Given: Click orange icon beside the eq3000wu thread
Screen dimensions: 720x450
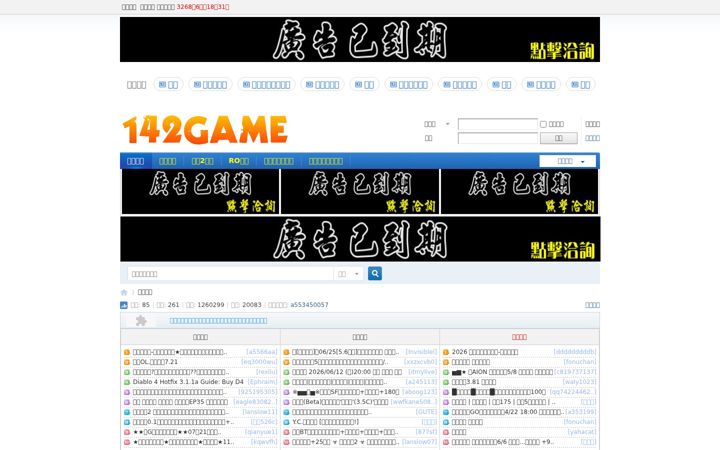Looking at the screenshot, I should click(x=127, y=362).
